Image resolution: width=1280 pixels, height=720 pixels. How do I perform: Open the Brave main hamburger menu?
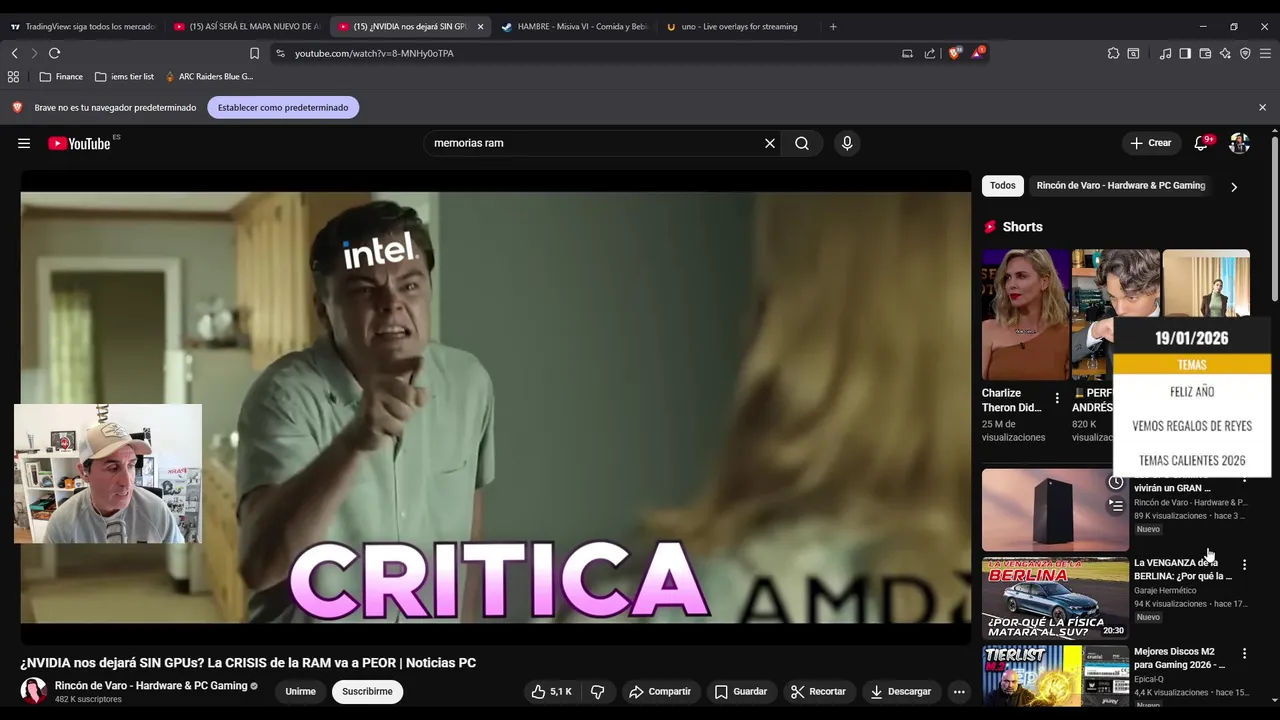[1265, 53]
